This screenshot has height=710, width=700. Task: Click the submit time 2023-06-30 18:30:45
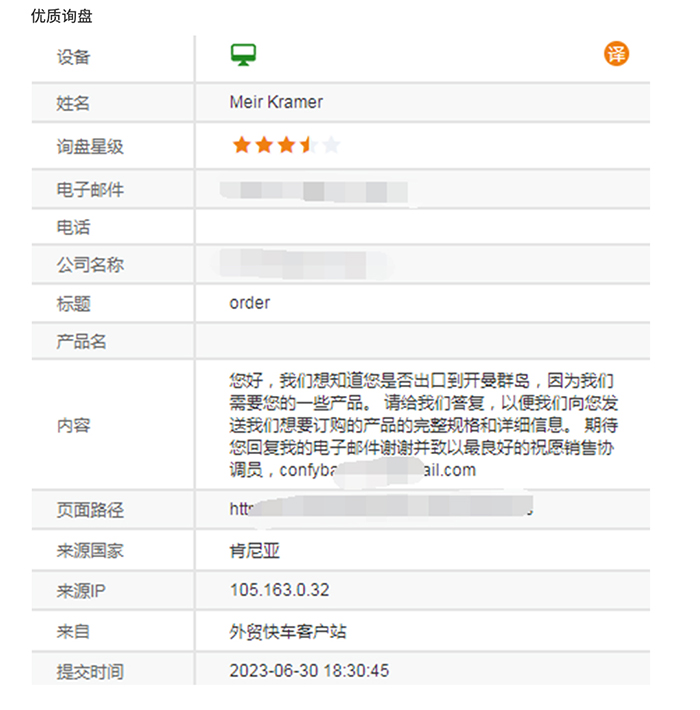(309, 670)
